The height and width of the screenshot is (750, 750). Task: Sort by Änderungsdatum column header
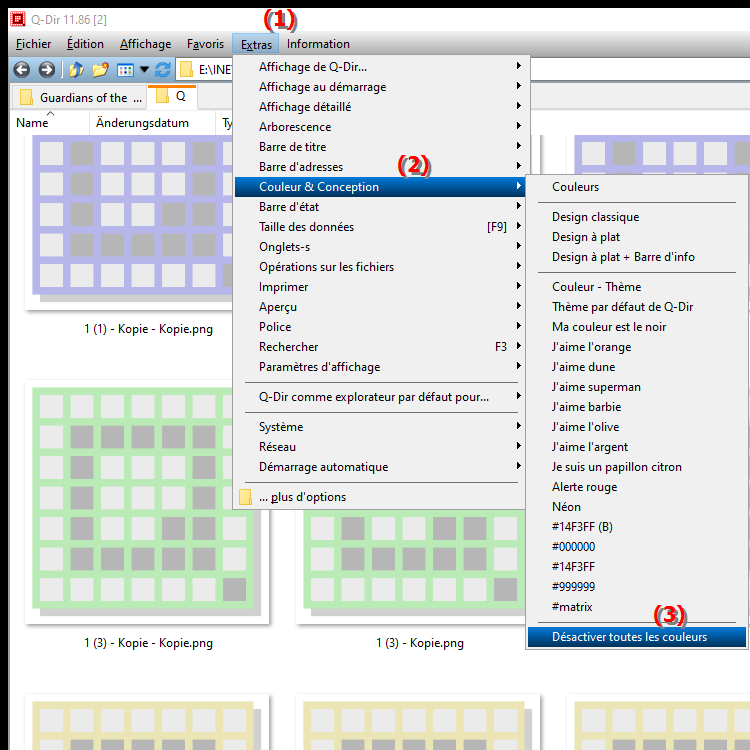coord(152,123)
